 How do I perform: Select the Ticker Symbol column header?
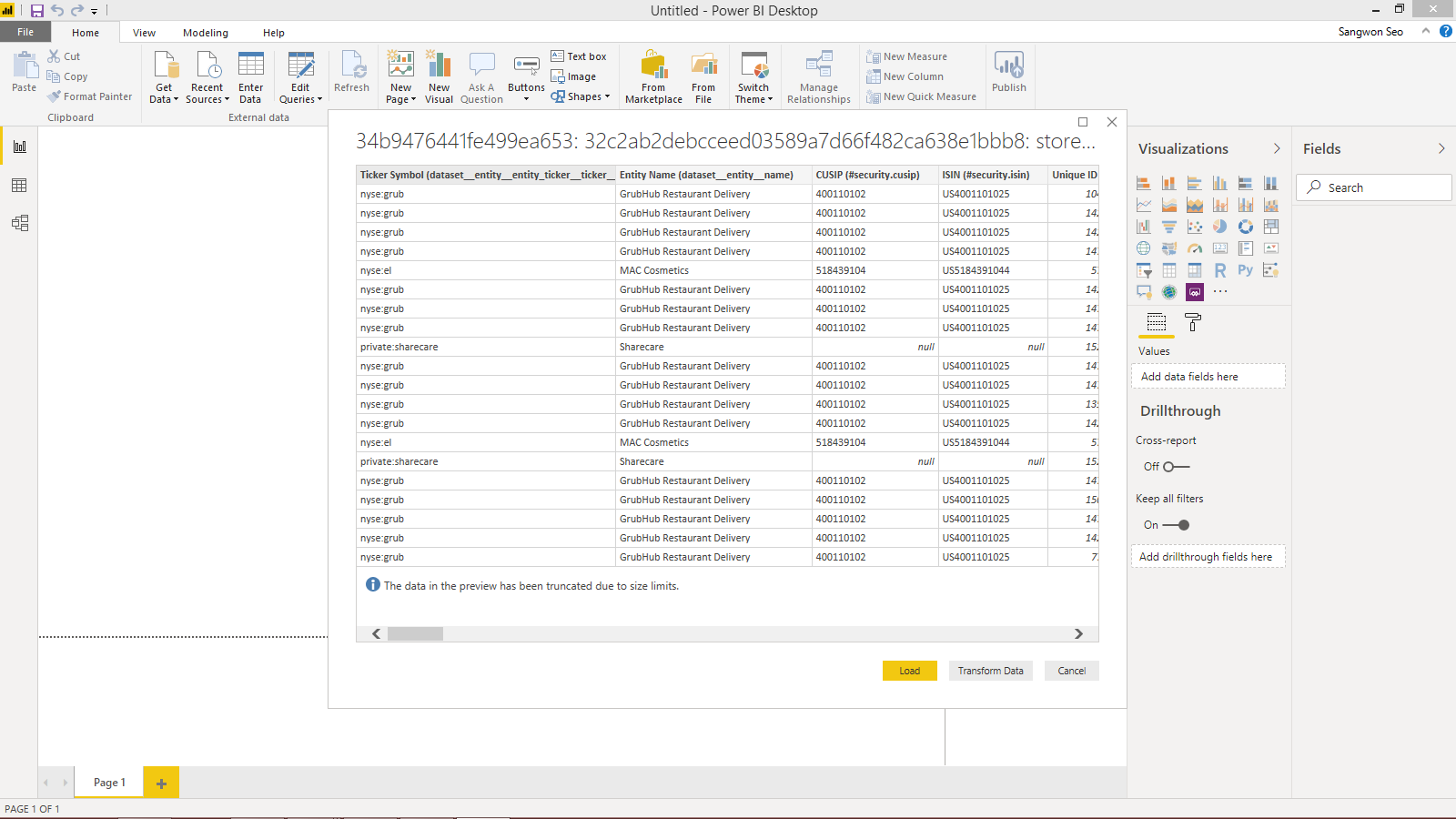(486, 175)
